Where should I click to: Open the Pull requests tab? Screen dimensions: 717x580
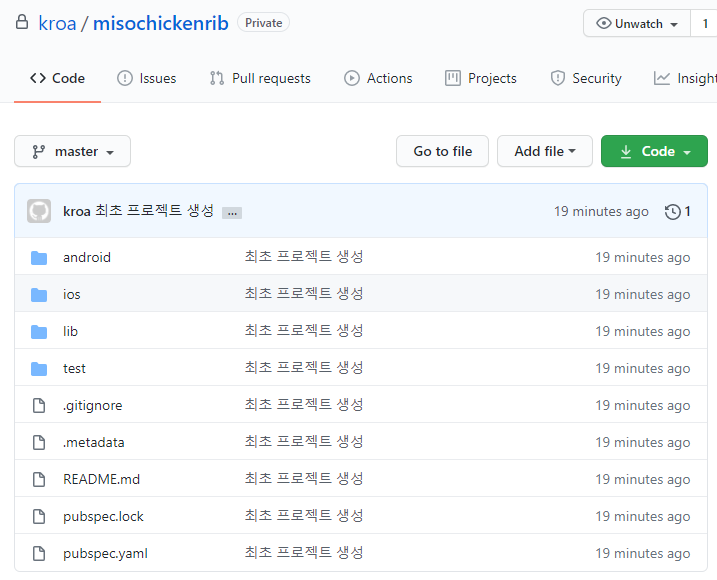[x=260, y=78]
